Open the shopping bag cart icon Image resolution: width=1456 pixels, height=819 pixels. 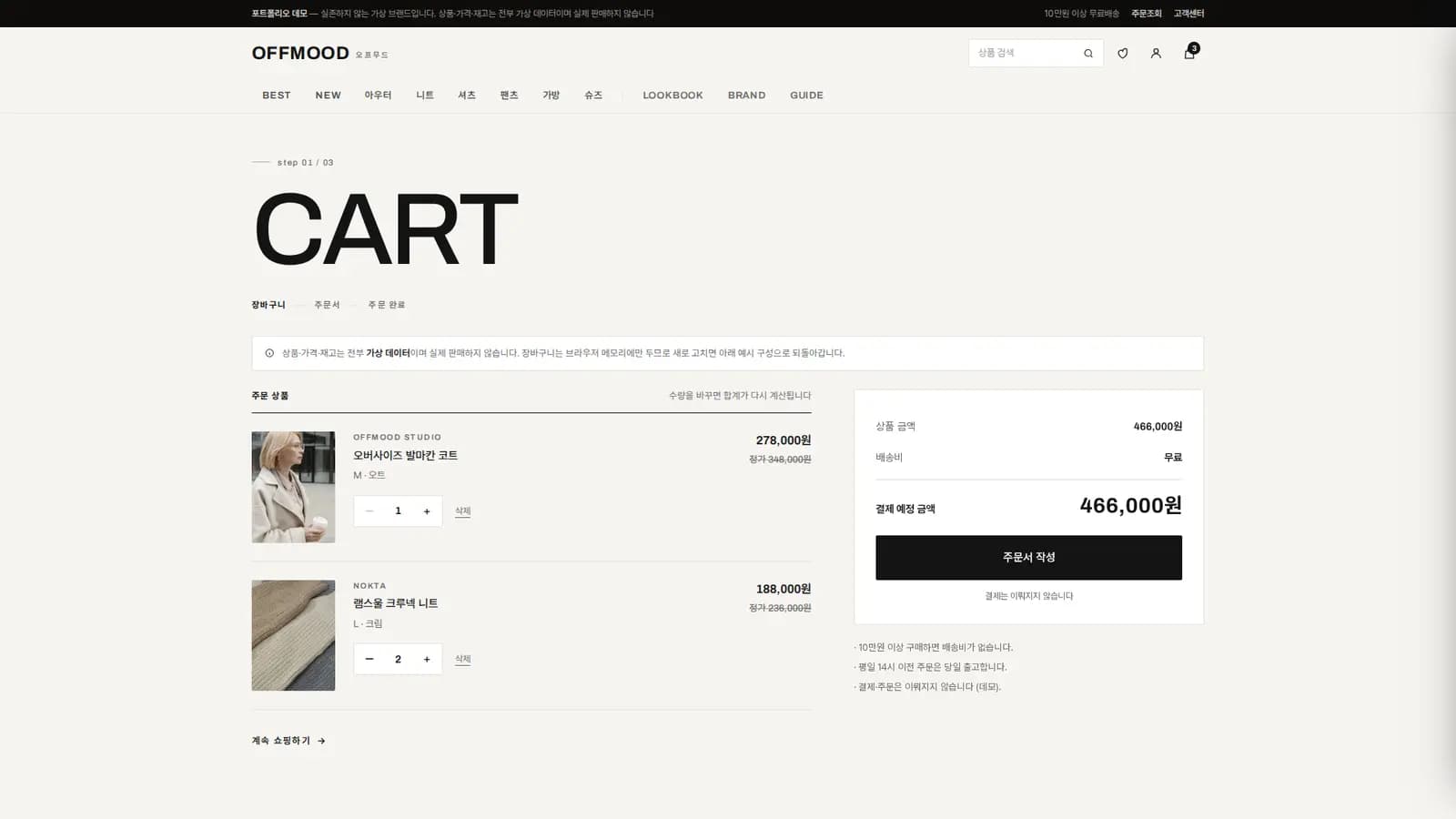click(x=1189, y=53)
